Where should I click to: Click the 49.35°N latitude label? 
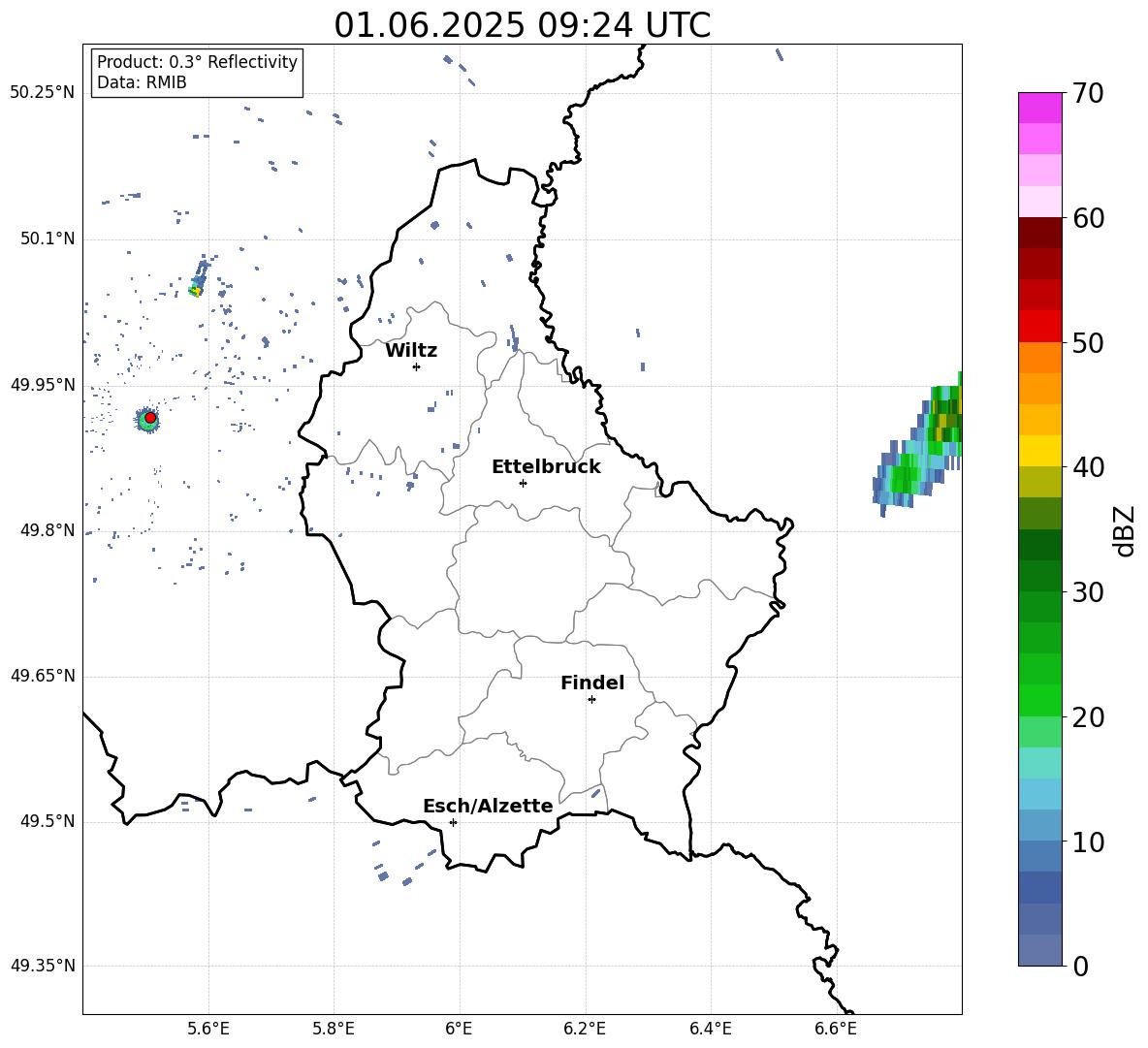click(x=43, y=966)
